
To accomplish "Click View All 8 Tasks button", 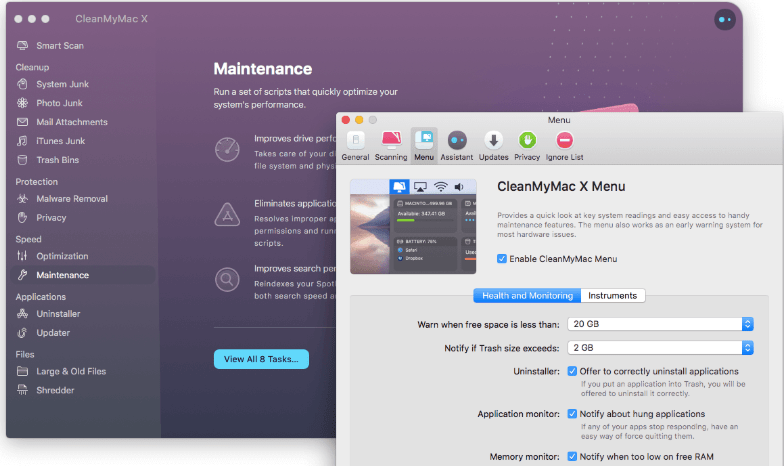I will (262, 359).
